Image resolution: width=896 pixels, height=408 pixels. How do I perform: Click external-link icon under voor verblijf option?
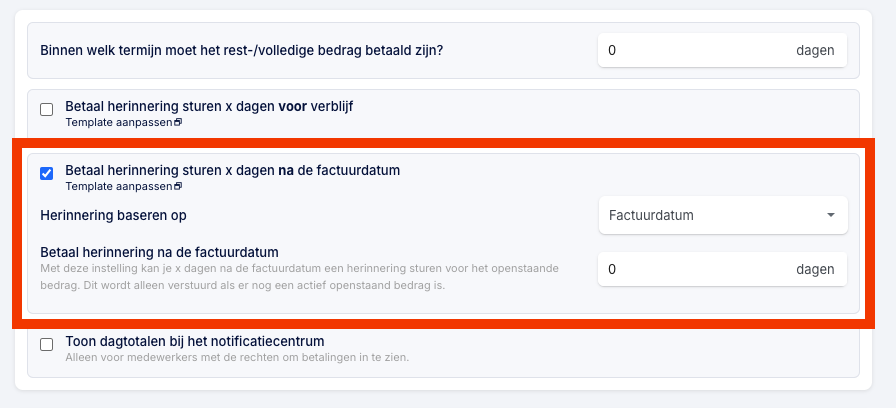click(x=178, y=122)
